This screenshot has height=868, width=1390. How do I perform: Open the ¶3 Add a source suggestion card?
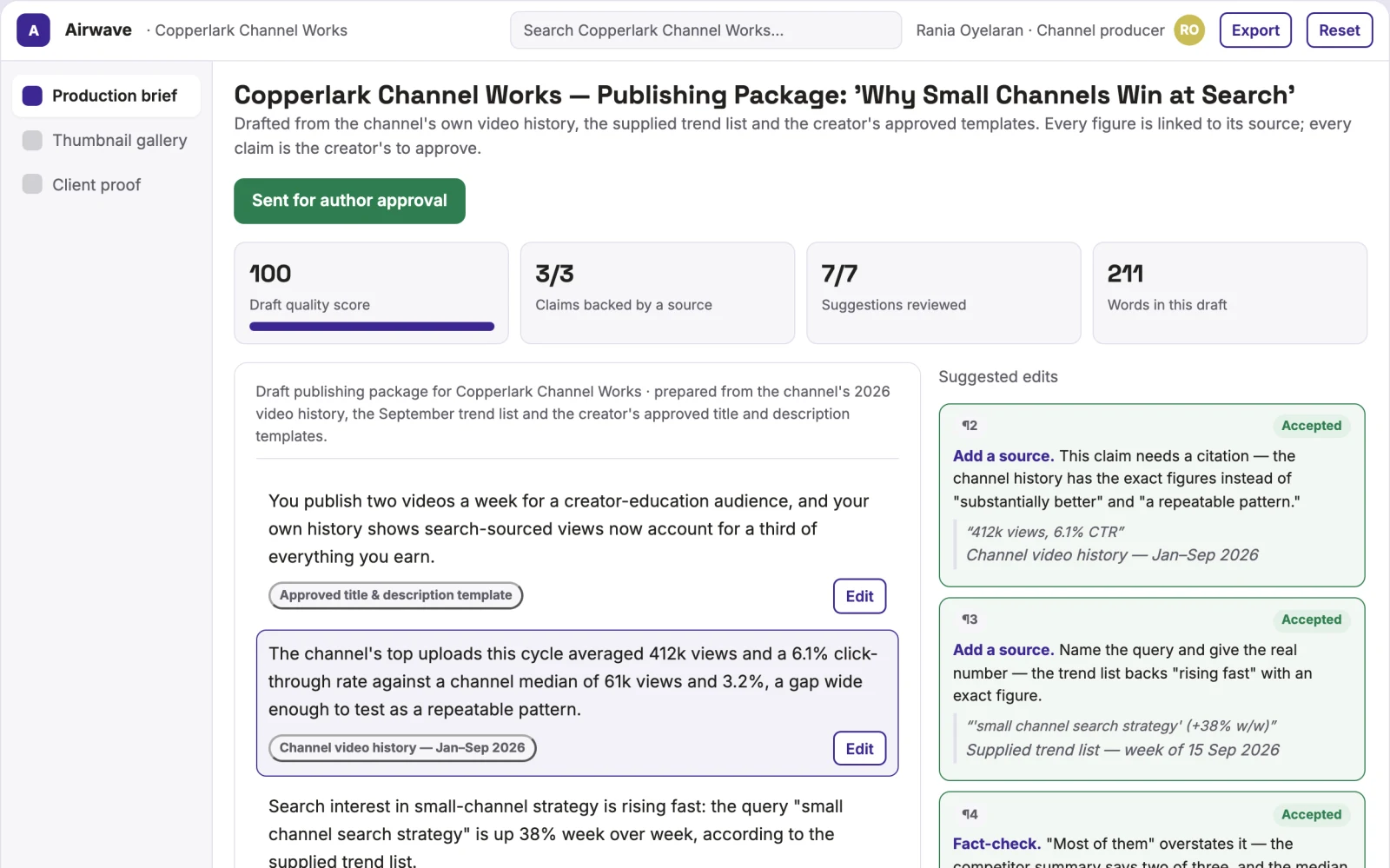1152,689
